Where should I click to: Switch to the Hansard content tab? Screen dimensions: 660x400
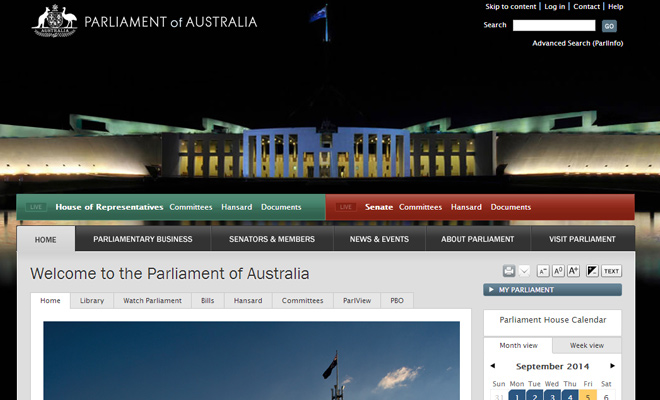(248, 301)
